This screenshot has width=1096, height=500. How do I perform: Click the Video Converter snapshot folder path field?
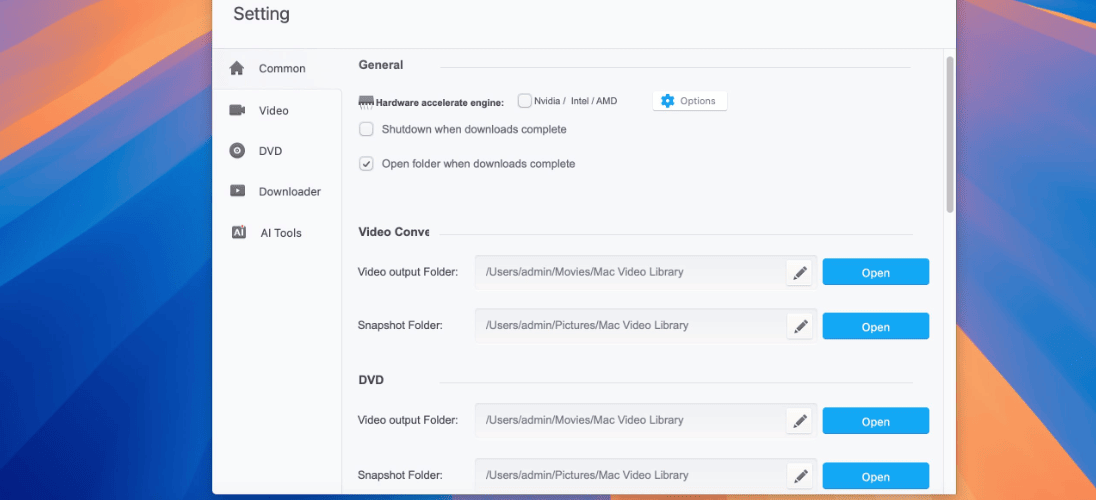click(x=629, y=325)
